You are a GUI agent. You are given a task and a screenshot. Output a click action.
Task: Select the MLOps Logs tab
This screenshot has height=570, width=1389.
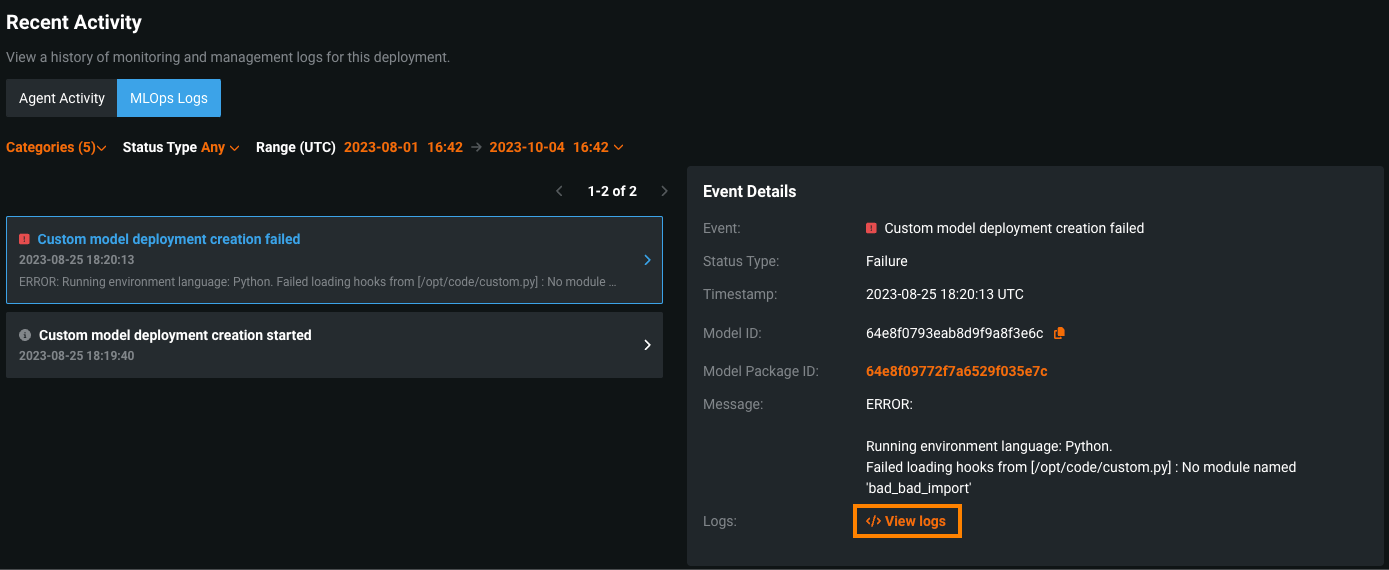[x=169, y=98]
